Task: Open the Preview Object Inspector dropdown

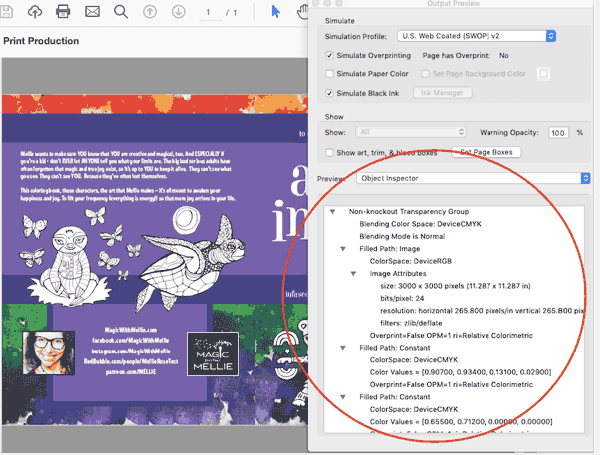Action: 473,178
